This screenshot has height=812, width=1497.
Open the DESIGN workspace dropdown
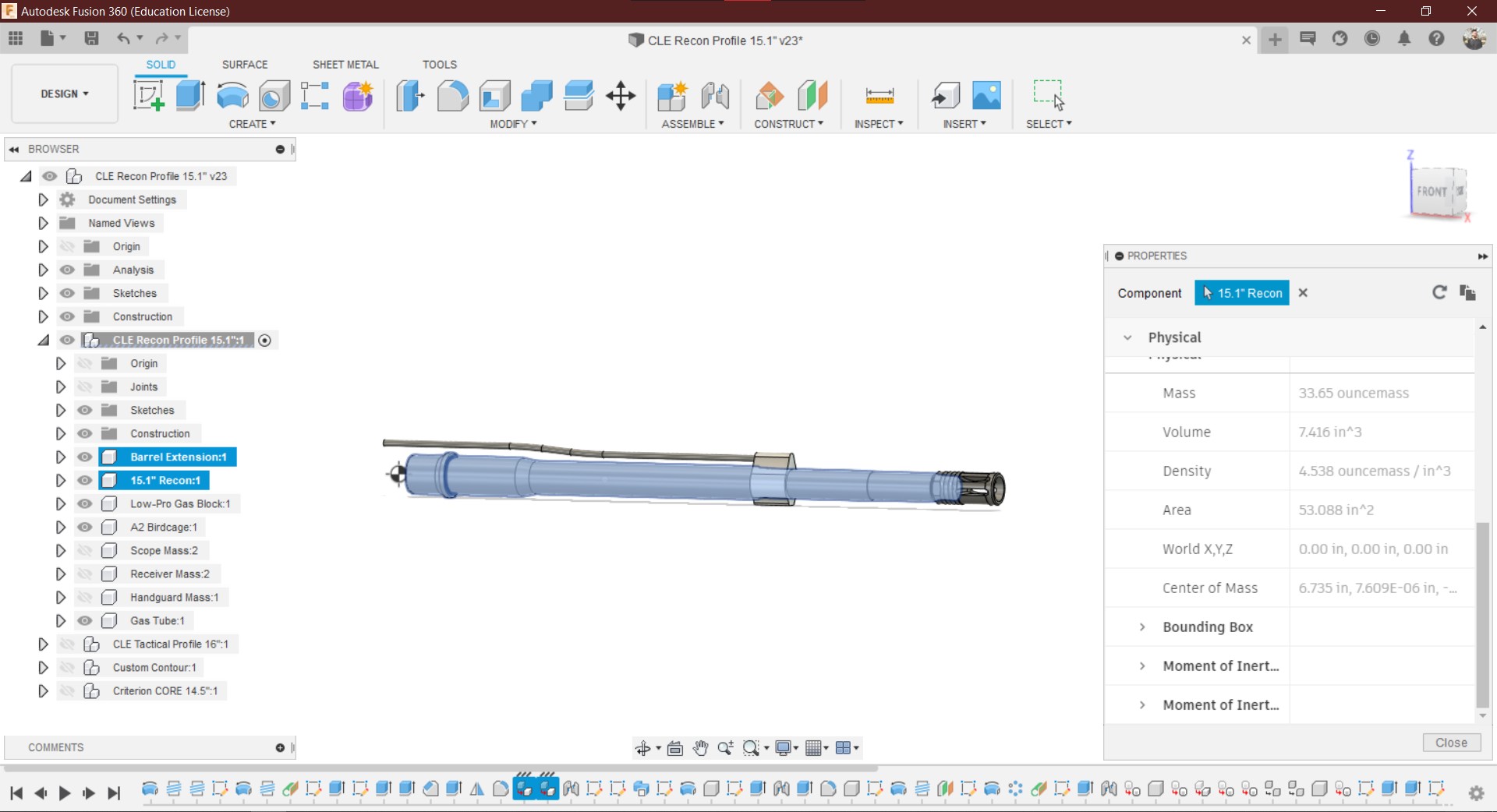65,94
